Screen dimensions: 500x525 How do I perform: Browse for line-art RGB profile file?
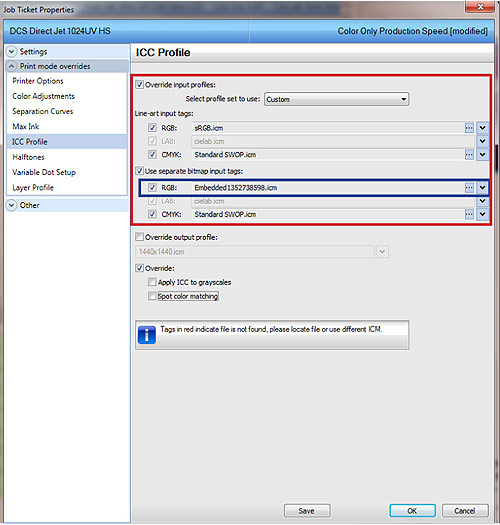tap(469, 128)
